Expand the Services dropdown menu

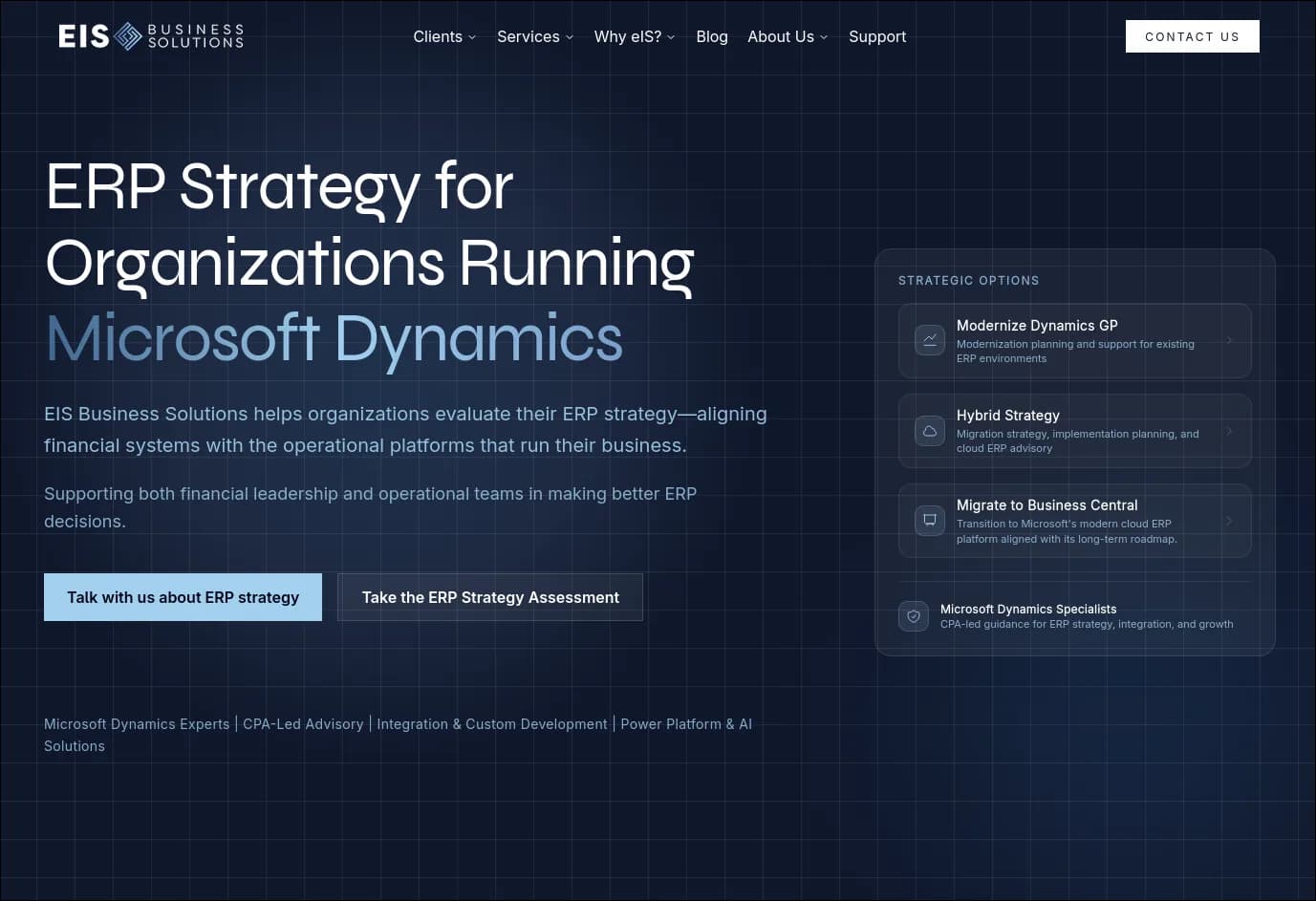(535, 36)
